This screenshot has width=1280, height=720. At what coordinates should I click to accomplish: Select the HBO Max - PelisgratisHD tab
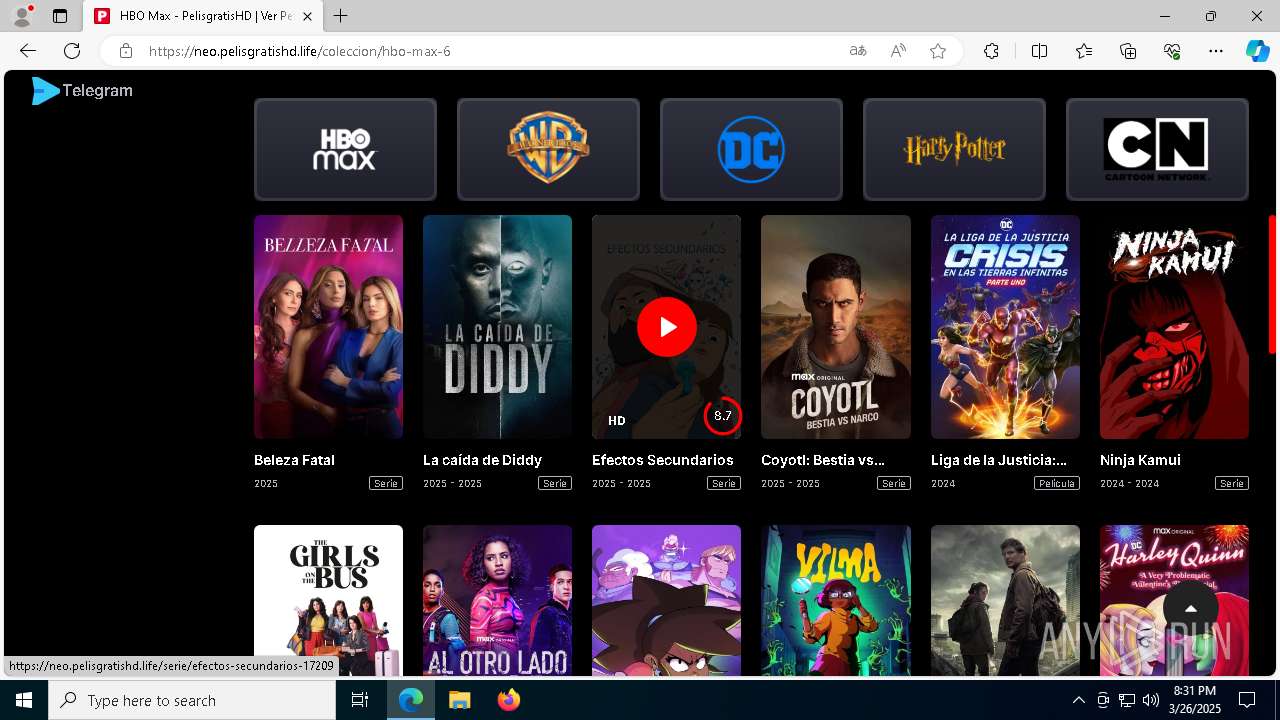[204, 16]
